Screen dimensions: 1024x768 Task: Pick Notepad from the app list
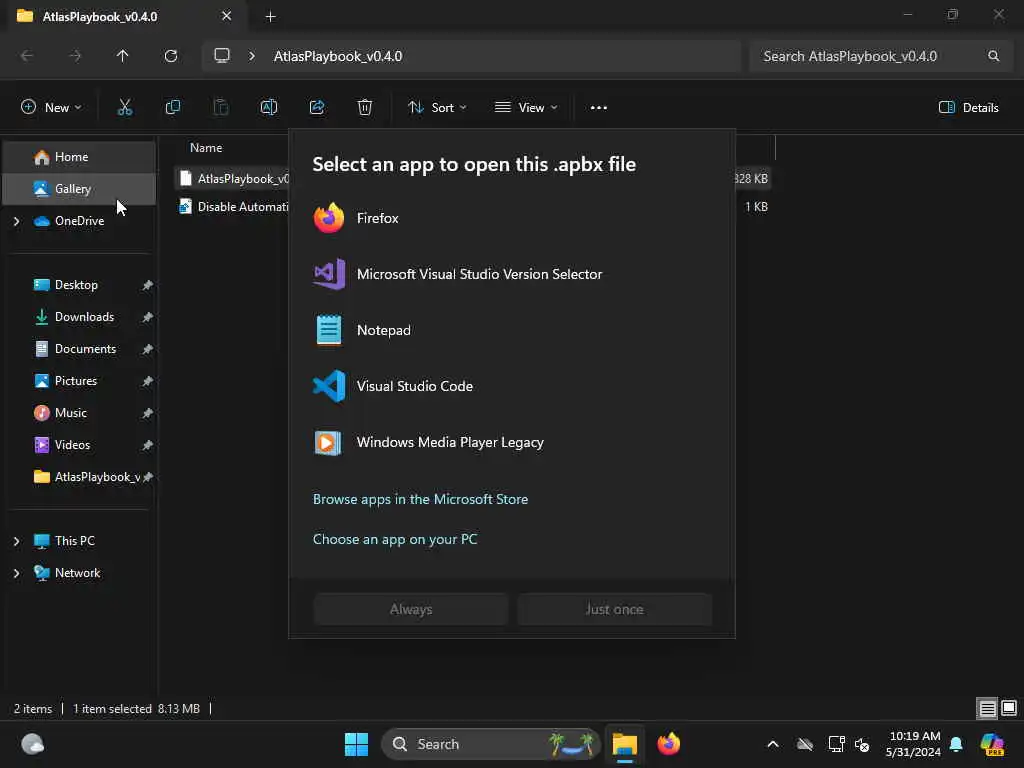coord(511,330)
